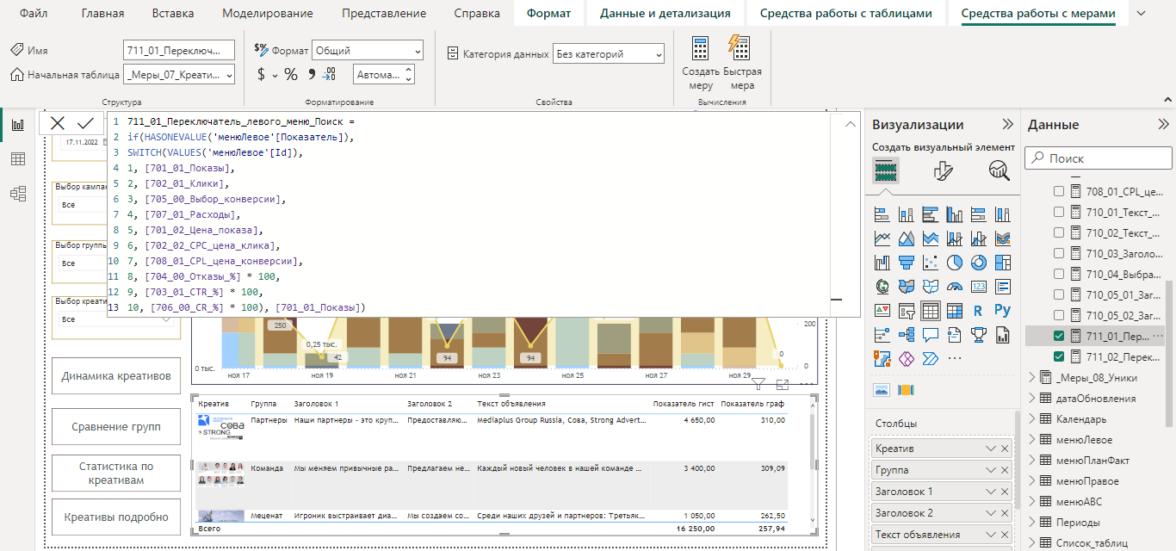Open the table data view in left sidebar
Screen dimensions: 1176x551
18,160
